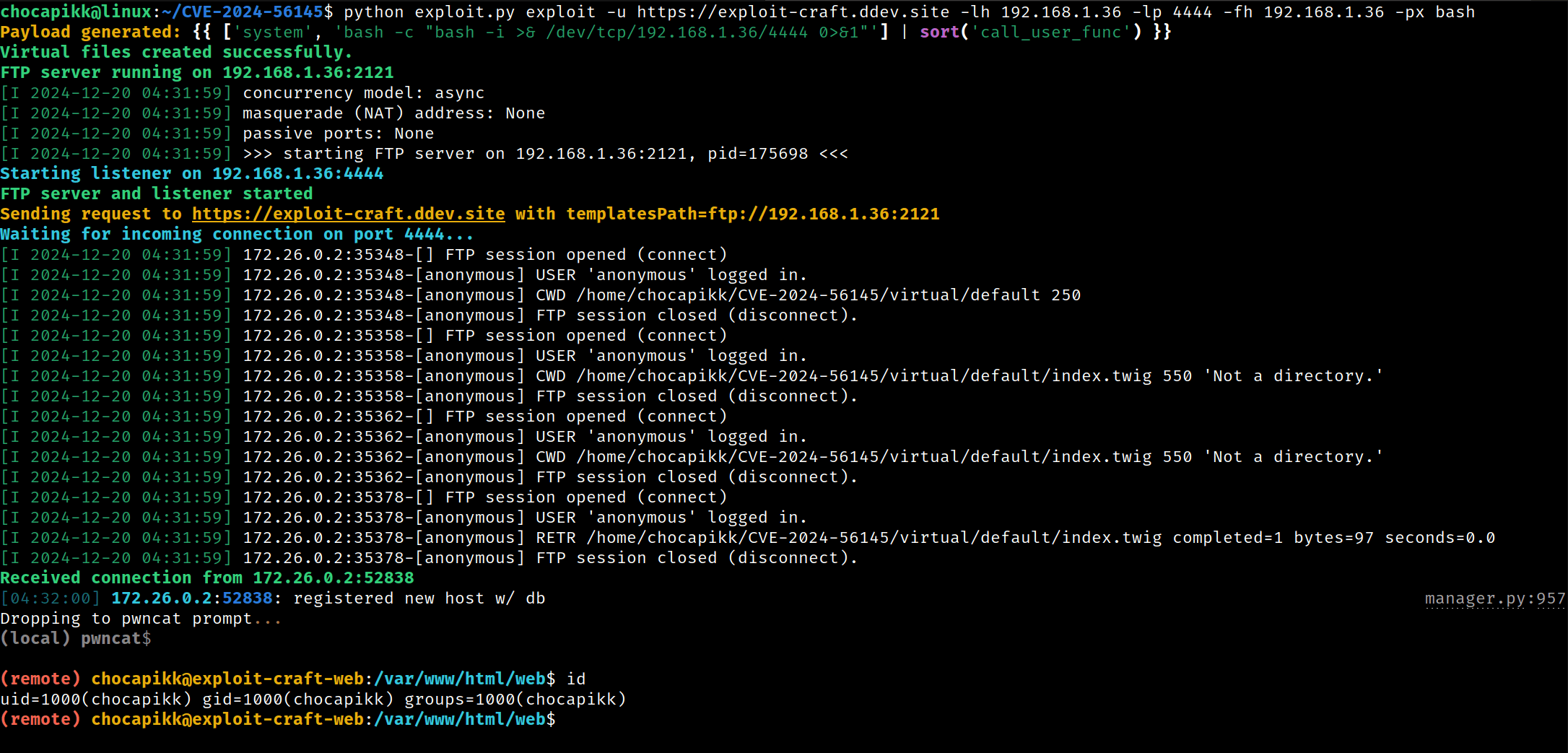Viewport: 1568px width, 753px height.
Task: Click 'templatesPath=ftp://192.168.1.36:2121' text
Action: (753, 214)
